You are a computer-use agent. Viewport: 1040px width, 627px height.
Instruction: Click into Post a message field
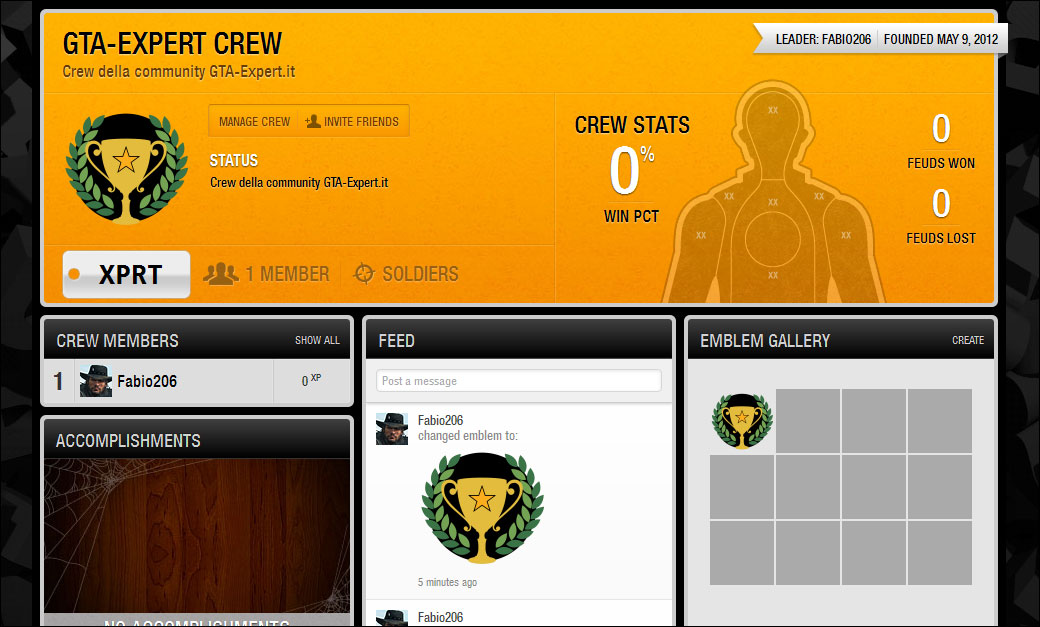tap(519, 381)
